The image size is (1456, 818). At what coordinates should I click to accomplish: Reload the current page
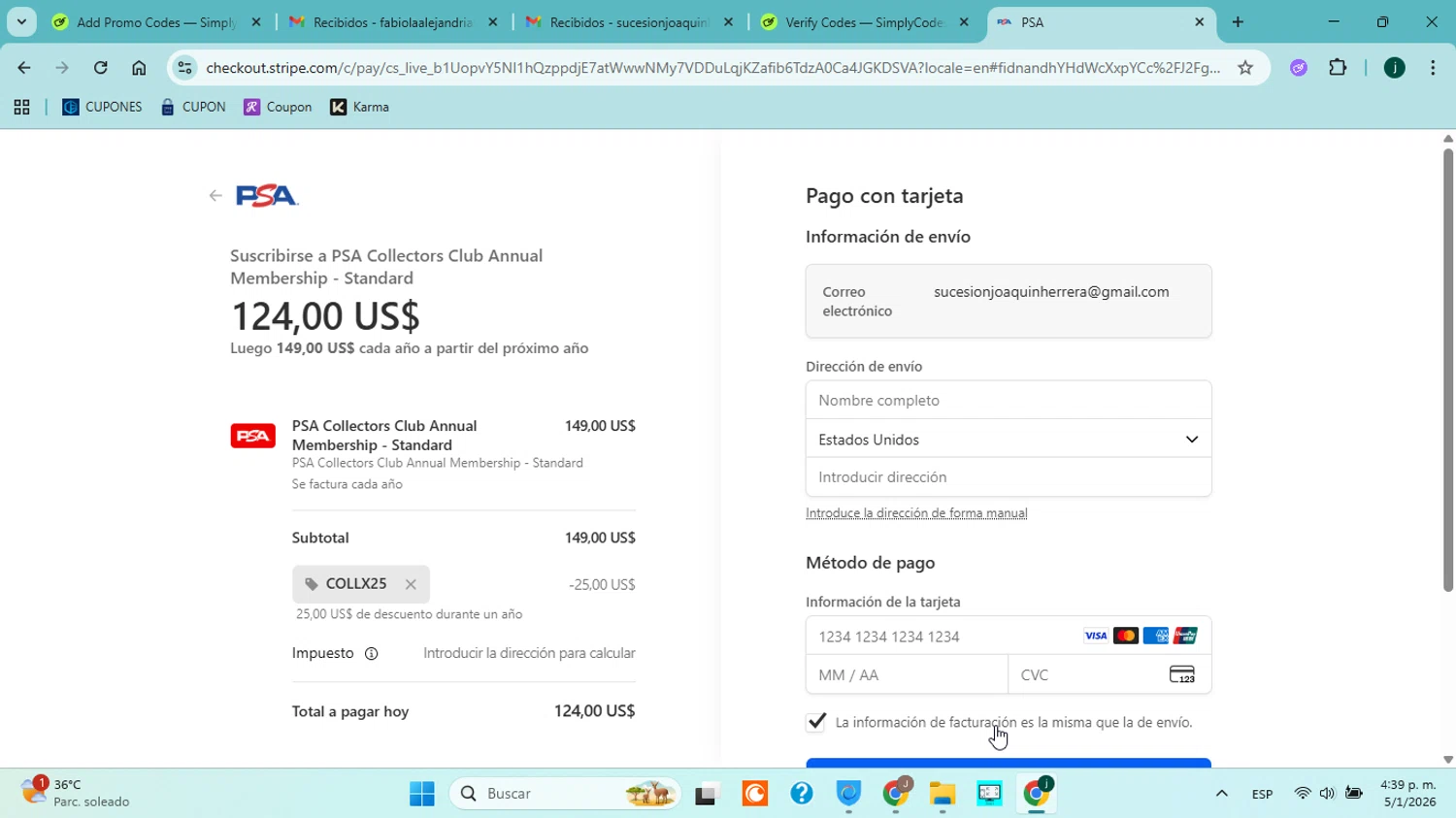(x=101, y=68)
